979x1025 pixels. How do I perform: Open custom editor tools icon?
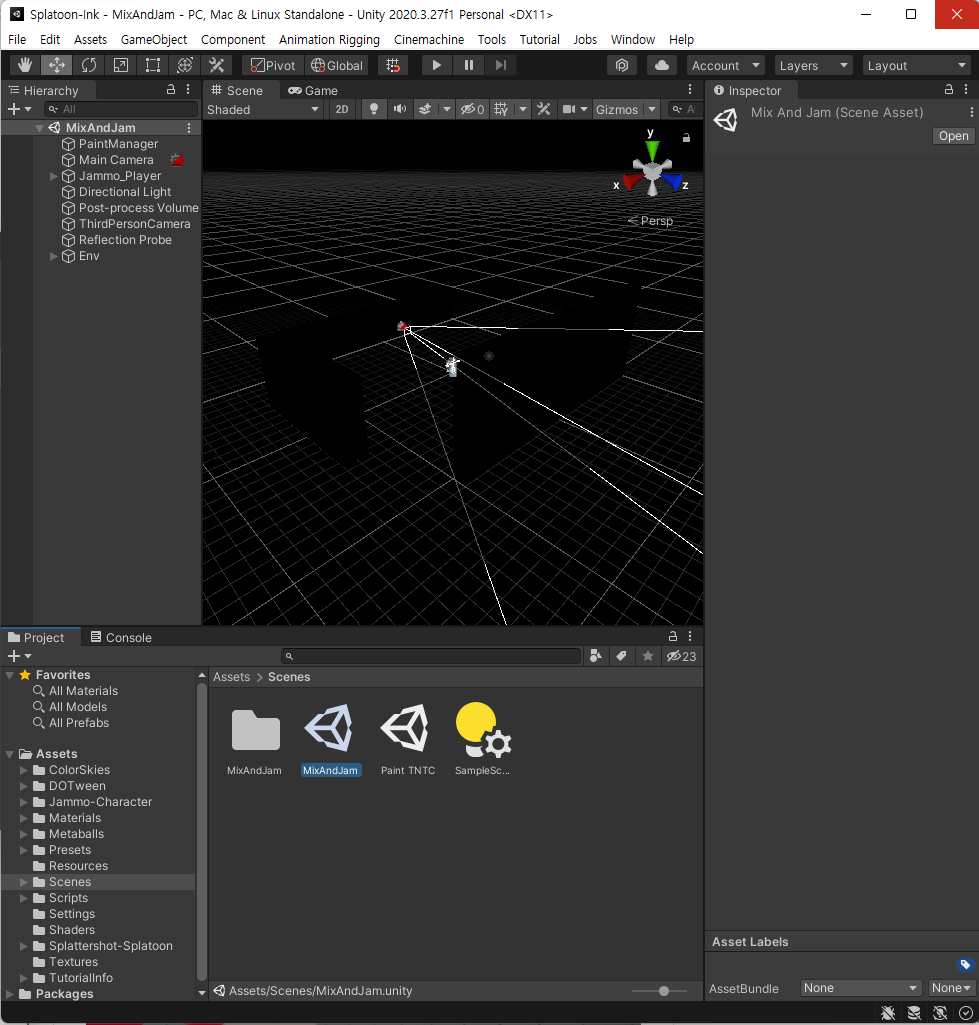(216, 65)
